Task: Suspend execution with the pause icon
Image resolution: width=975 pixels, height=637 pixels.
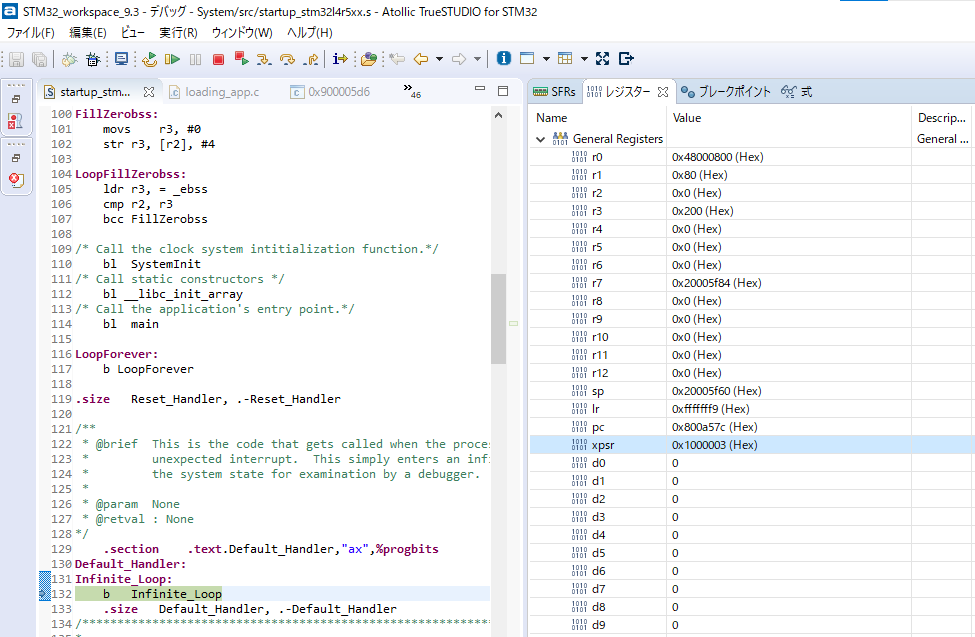Action: coord(195,59)
